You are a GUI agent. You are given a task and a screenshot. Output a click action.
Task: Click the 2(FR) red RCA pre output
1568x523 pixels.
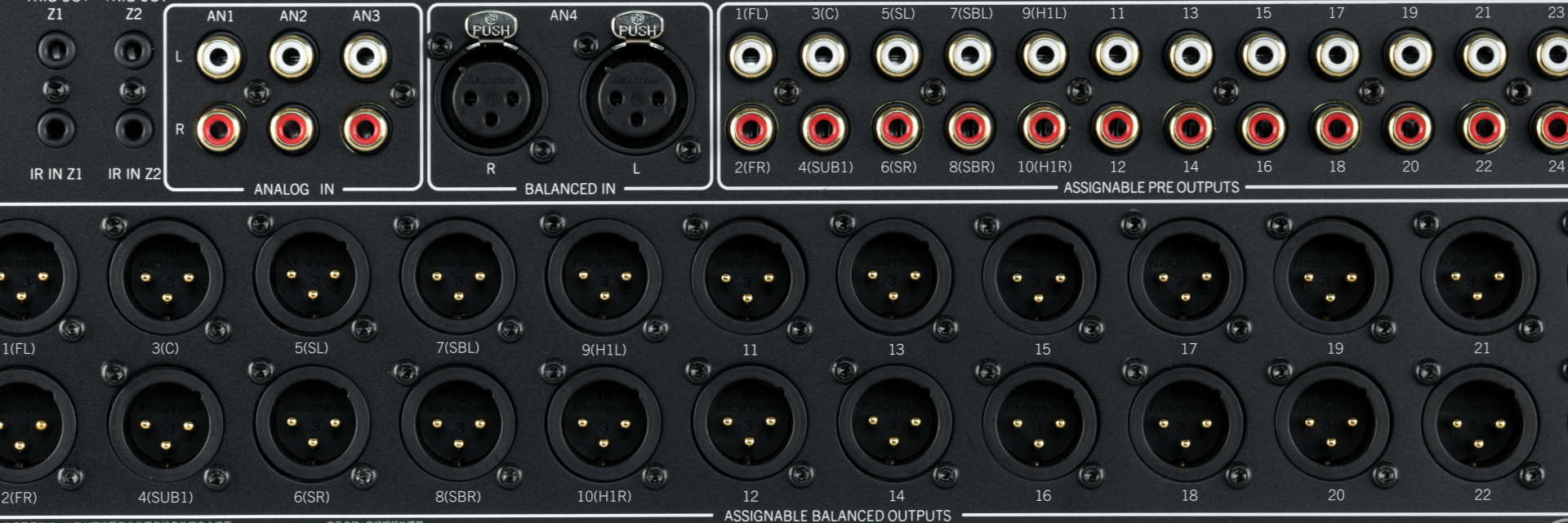(751, 128)
